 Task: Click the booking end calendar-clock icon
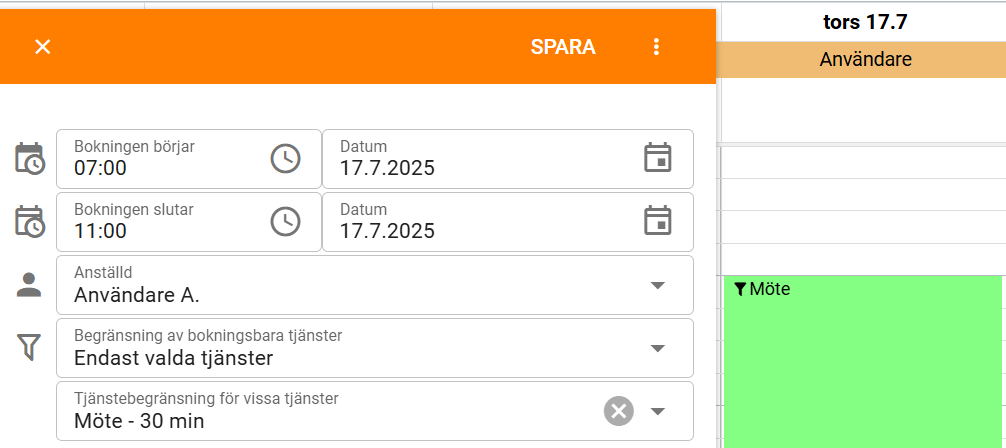pos(30,221)
